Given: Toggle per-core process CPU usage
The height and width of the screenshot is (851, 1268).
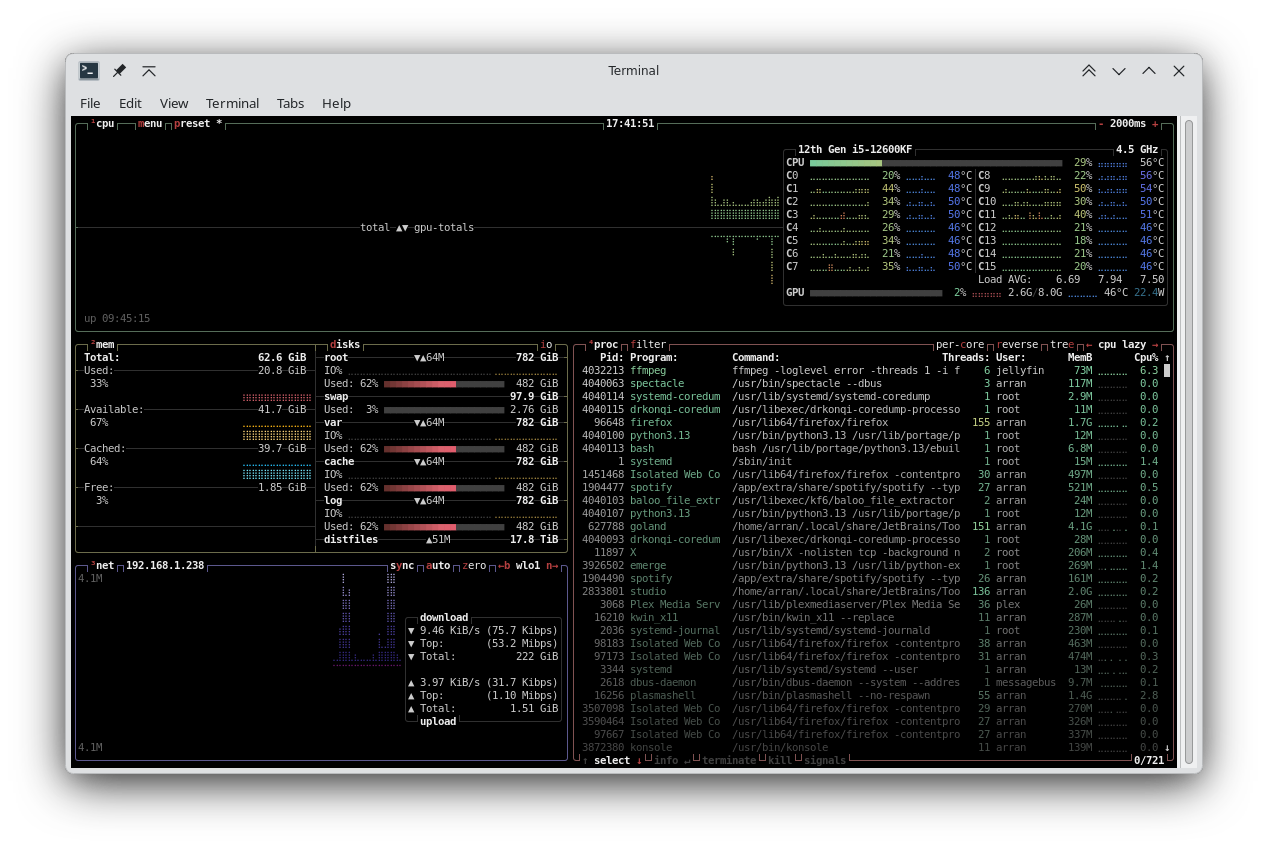Looking at the screenshot, I should tap(960, 344).
